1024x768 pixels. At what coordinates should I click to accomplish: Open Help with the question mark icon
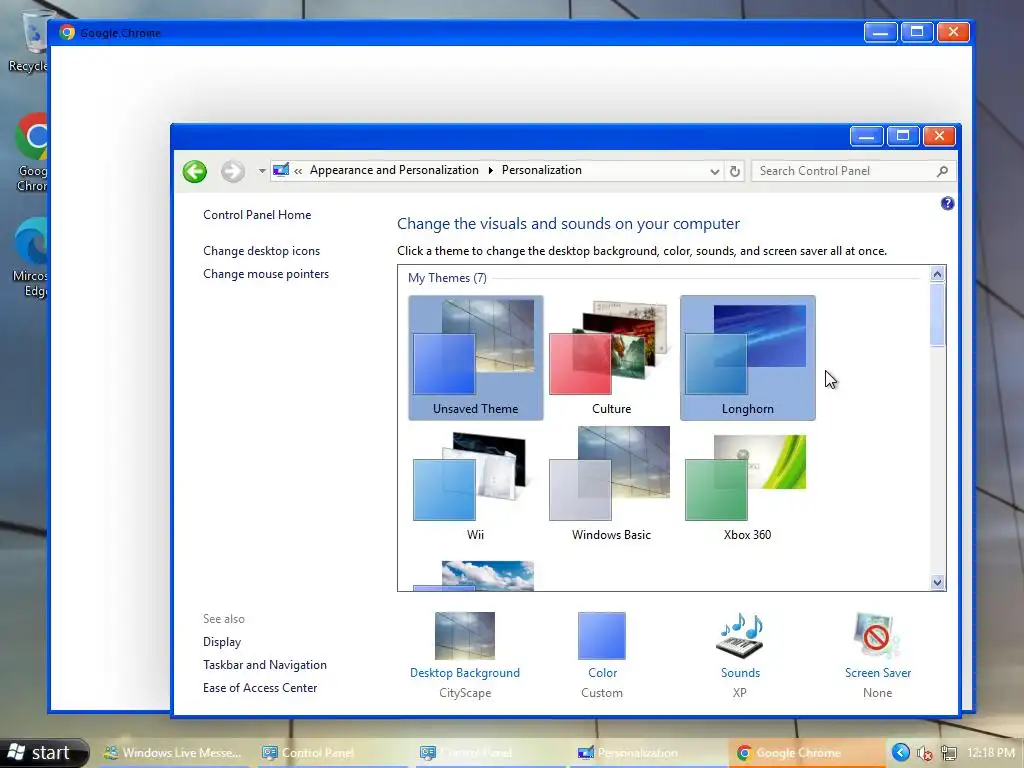pyautogui.click(x=947, y=203)
